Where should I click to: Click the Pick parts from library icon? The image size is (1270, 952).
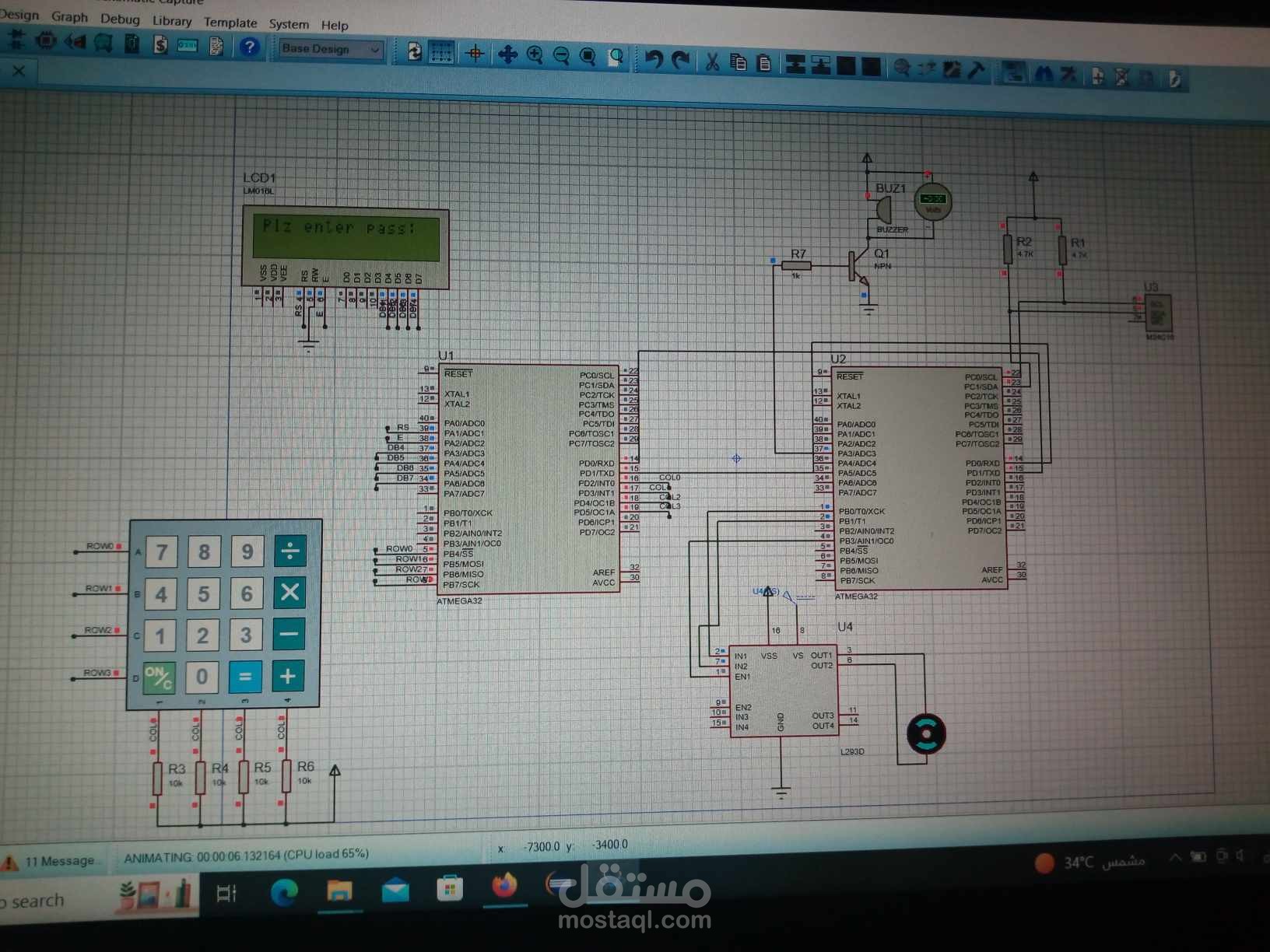click(x=902, y=68)
